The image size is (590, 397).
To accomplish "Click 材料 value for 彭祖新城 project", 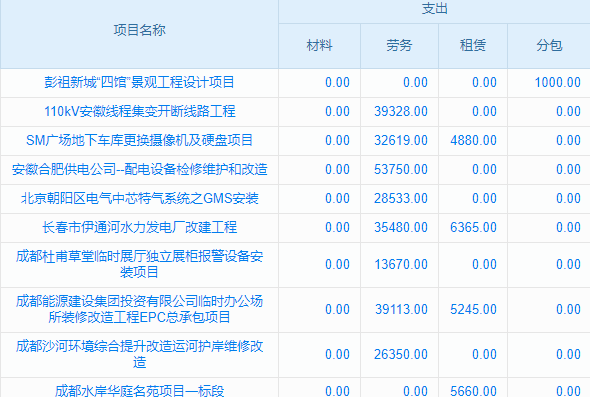I will [x=338, y=82].
